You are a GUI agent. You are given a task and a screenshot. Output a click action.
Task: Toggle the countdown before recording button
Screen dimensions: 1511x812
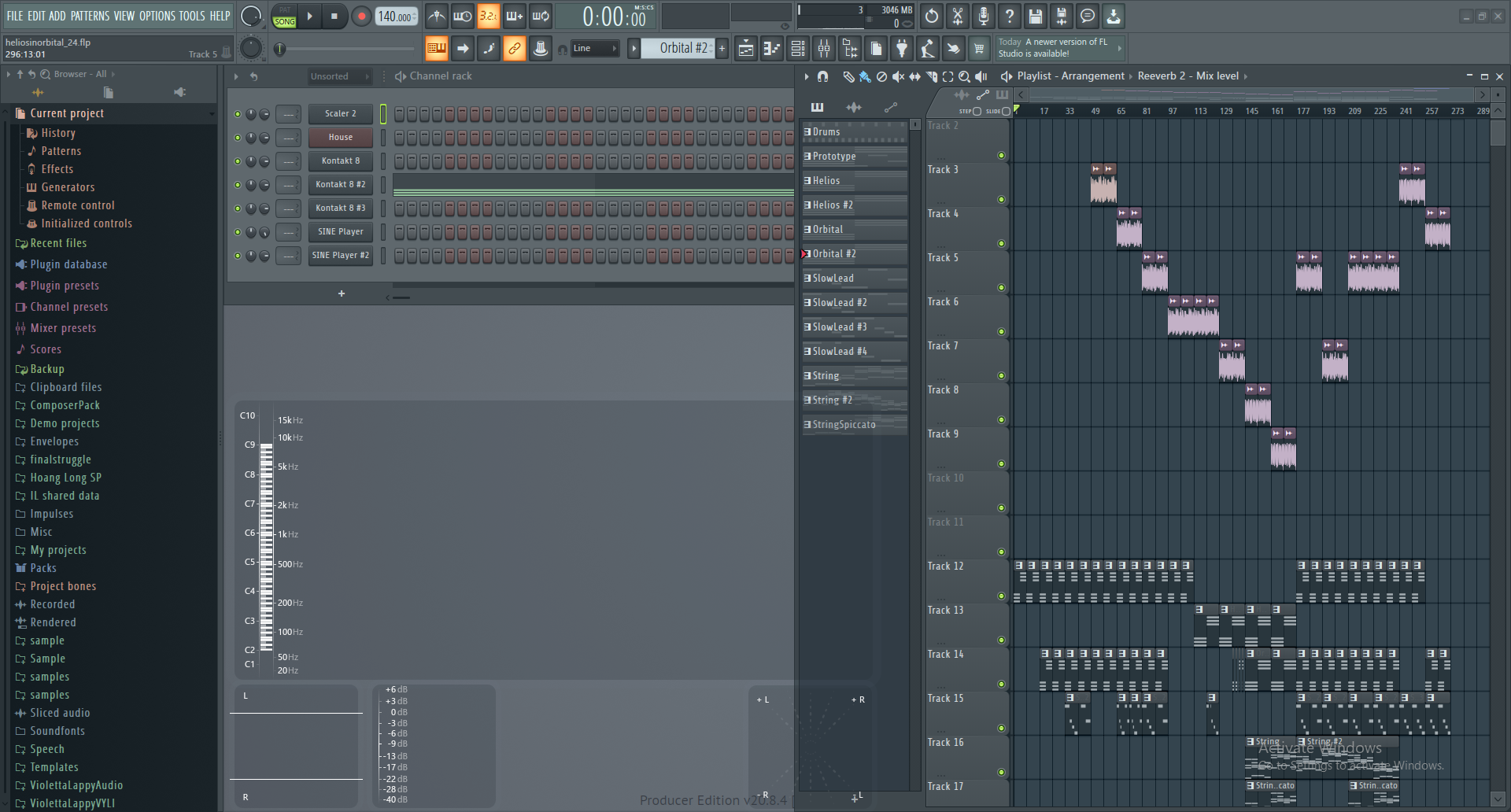[x=489, y=16]
